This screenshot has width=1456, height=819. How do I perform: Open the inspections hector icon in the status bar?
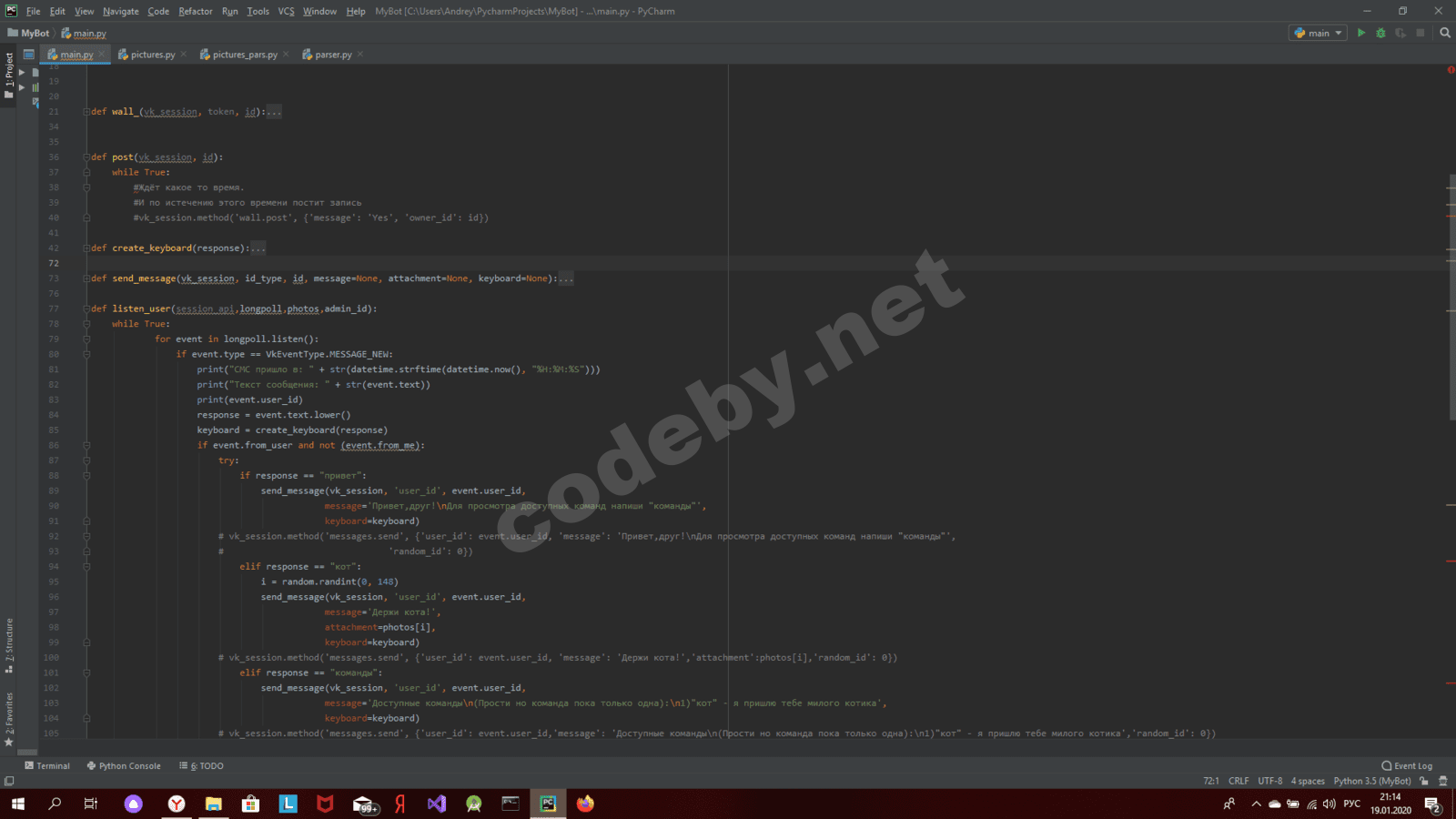1443,781
